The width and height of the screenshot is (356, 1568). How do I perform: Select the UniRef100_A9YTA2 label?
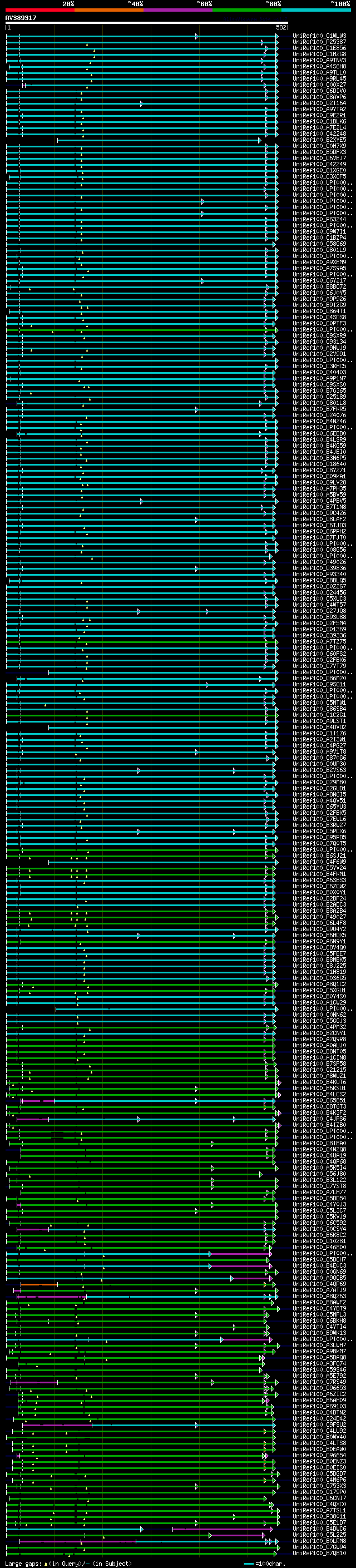click(319, 109)
